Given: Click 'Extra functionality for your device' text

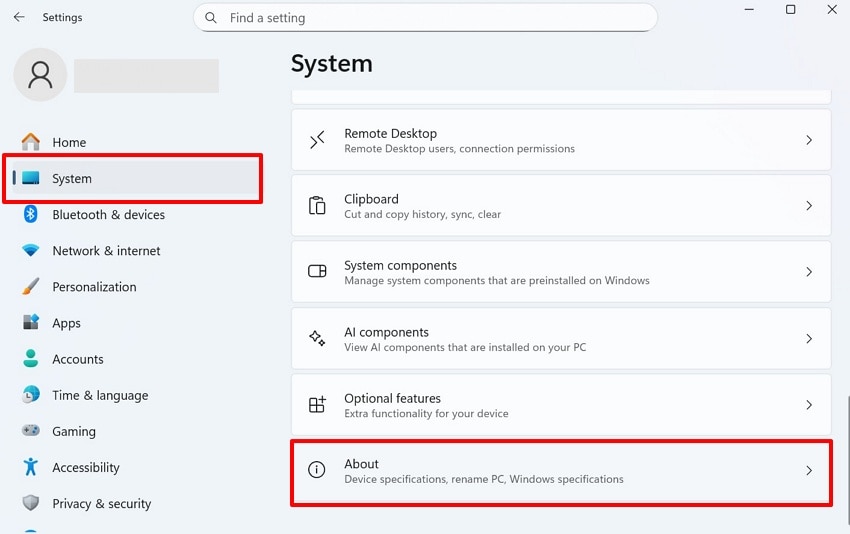Looking at the screenshot, I should point(426,413).
